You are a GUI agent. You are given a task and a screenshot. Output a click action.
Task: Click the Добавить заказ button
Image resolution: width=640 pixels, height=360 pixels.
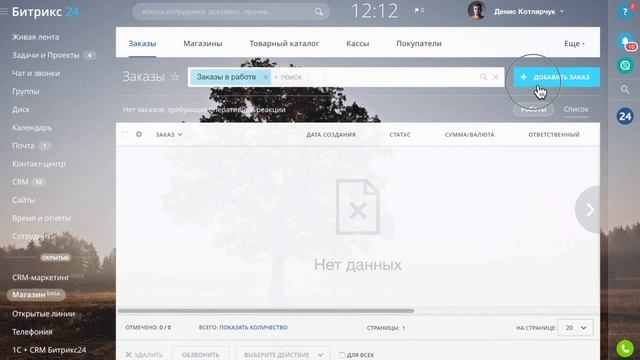557,77
